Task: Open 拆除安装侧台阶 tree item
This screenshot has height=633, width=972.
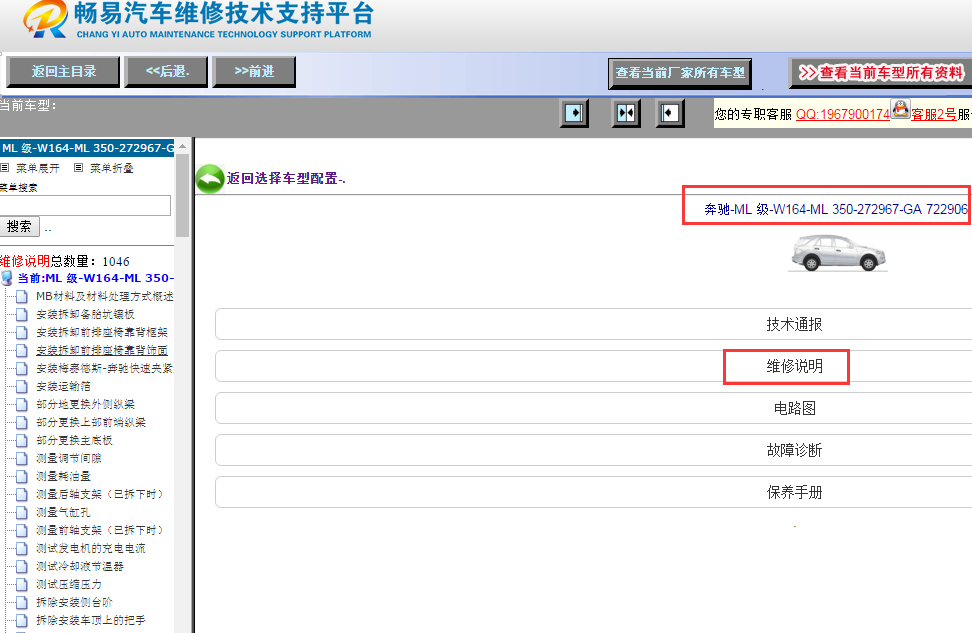Action: click(74, 602)
